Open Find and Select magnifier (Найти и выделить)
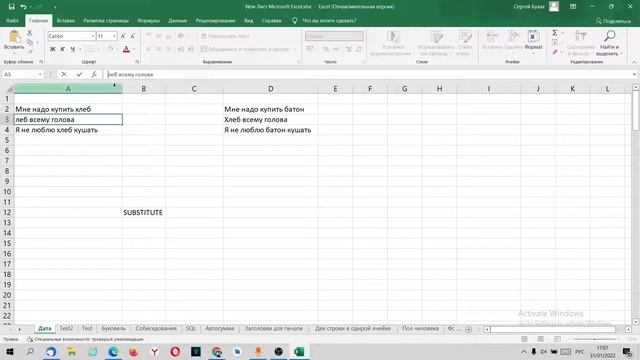Screen dimensions: 640x360 [x=609, y=43]
